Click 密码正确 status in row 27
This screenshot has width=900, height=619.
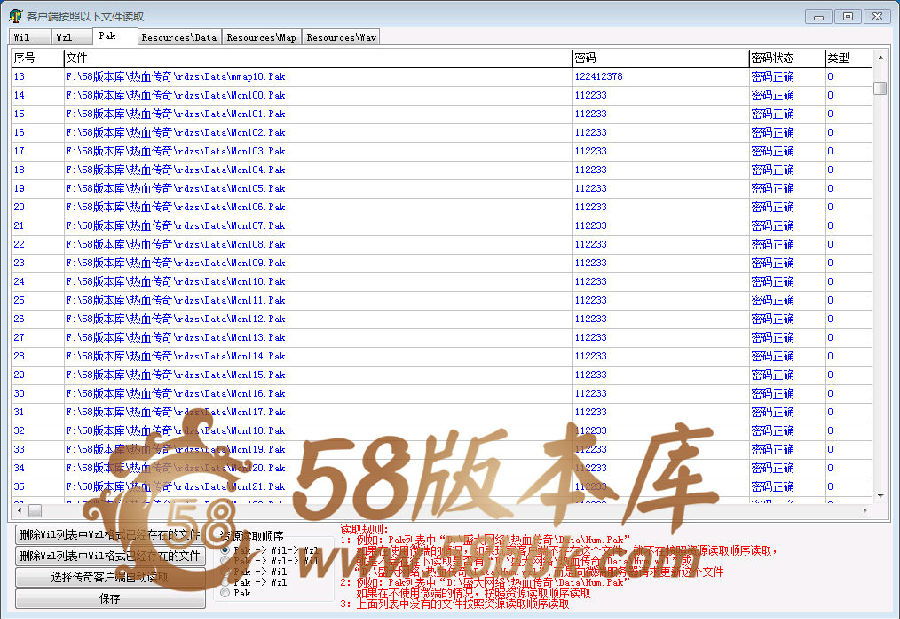point(772,338)
